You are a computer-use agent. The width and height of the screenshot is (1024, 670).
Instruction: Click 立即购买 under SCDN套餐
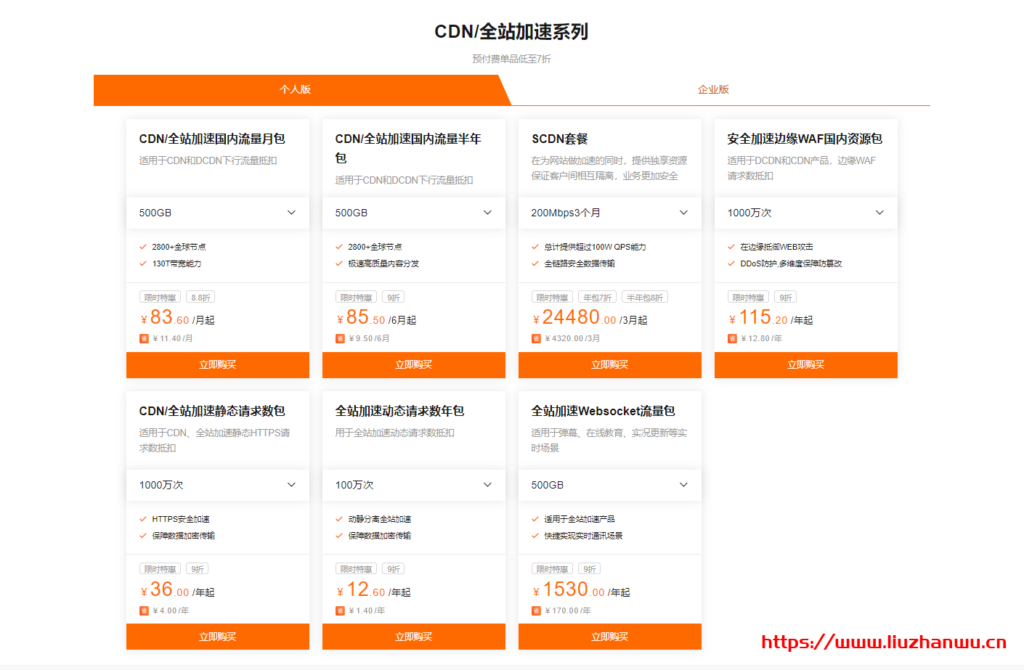(x=609, y=364)
